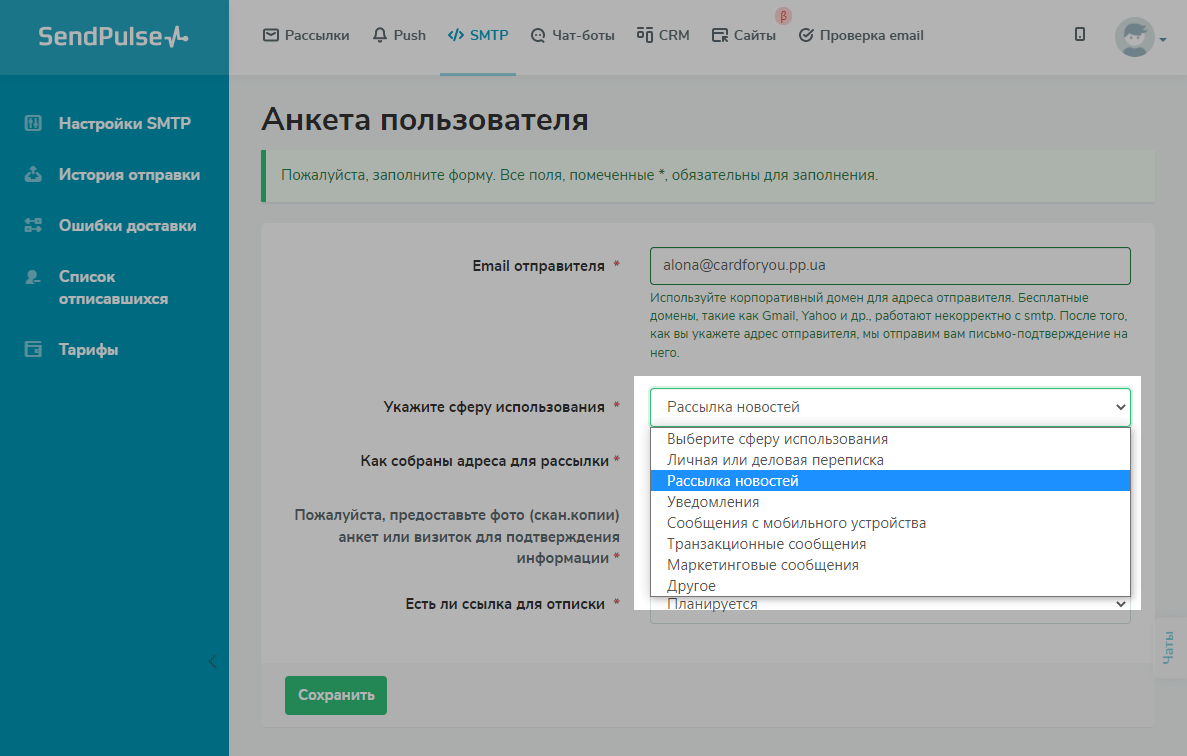The width and height of the screenshot is (1187, 756).
Task: Open Проверка email in top navigation
Action: point(861,35)
